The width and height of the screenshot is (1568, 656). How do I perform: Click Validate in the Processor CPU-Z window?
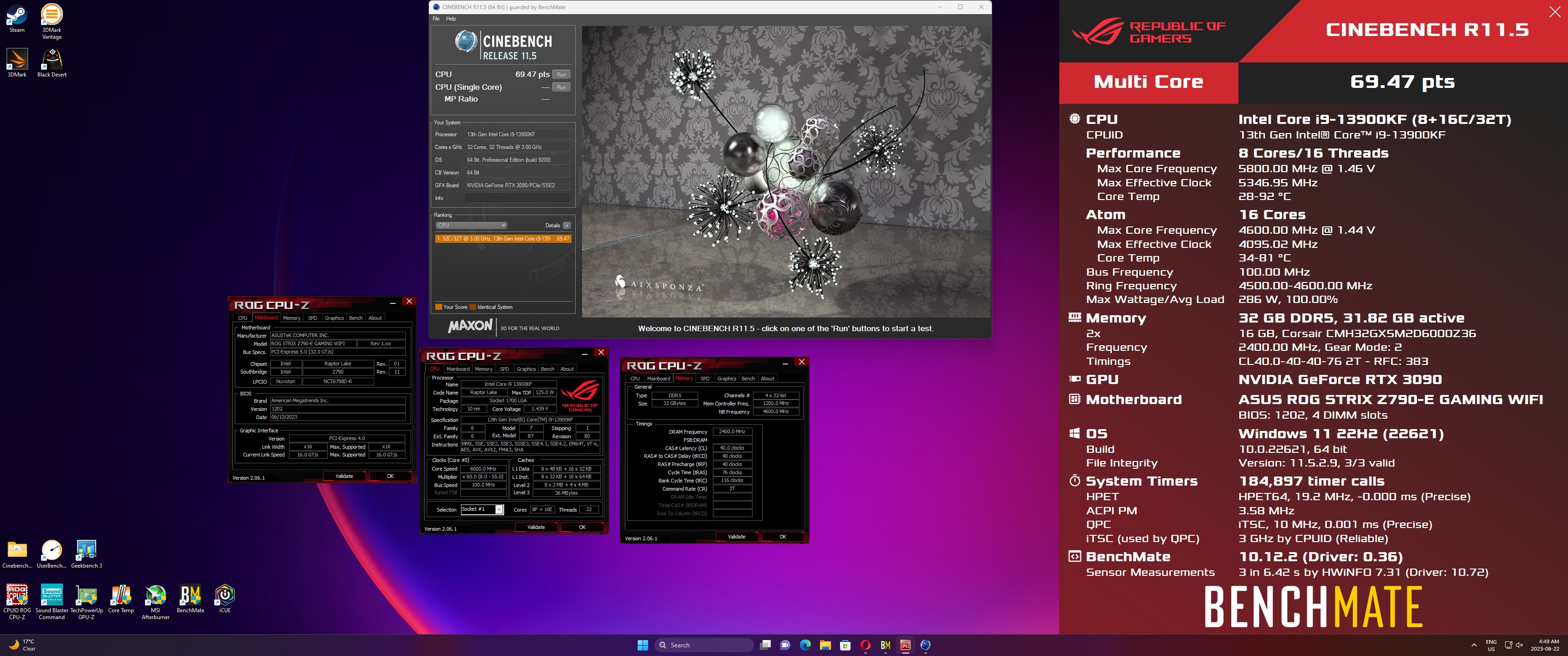point(536,527)
